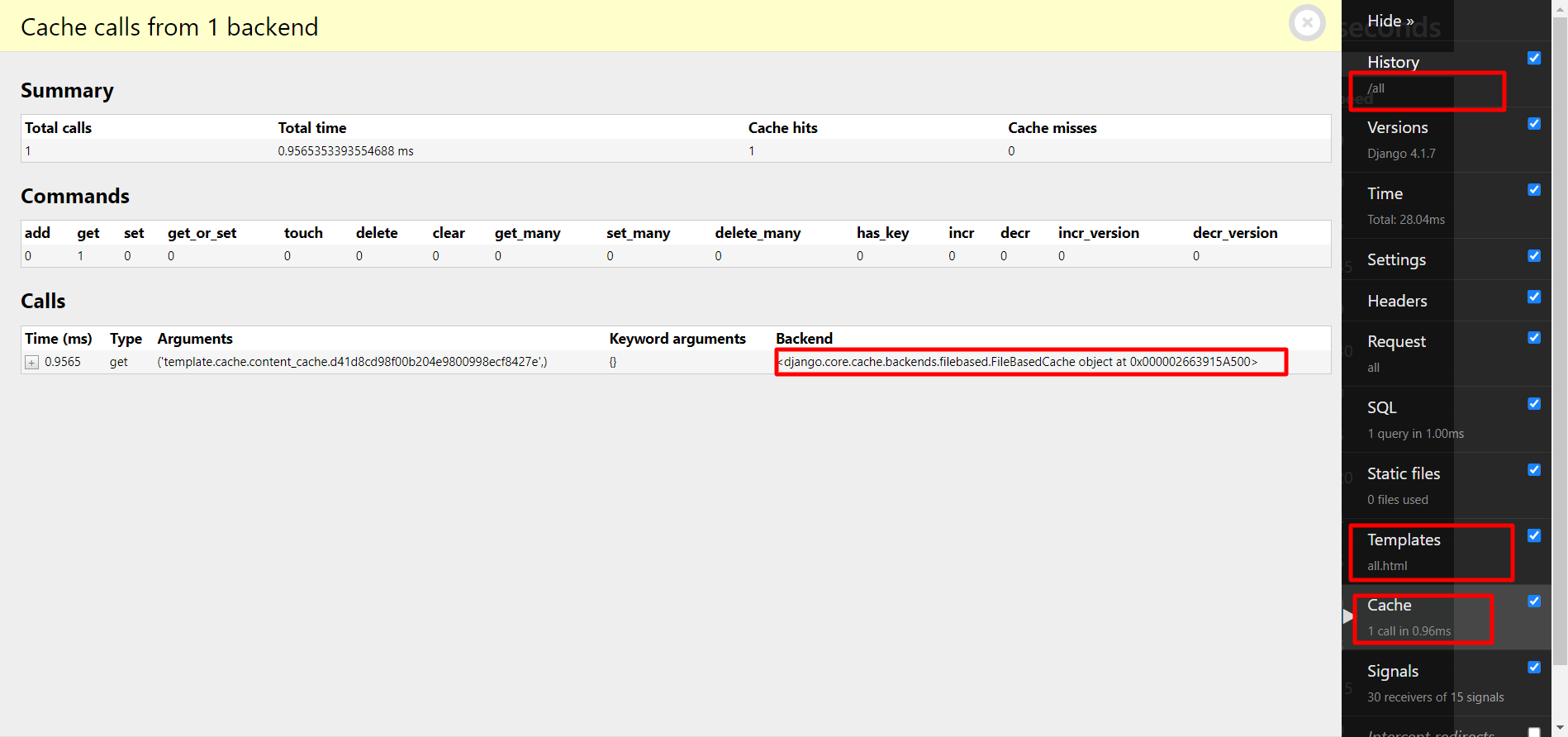Screen dimensions: 1568x737
Task: Open the Request panel
Action: click(x=1396, y=341)
